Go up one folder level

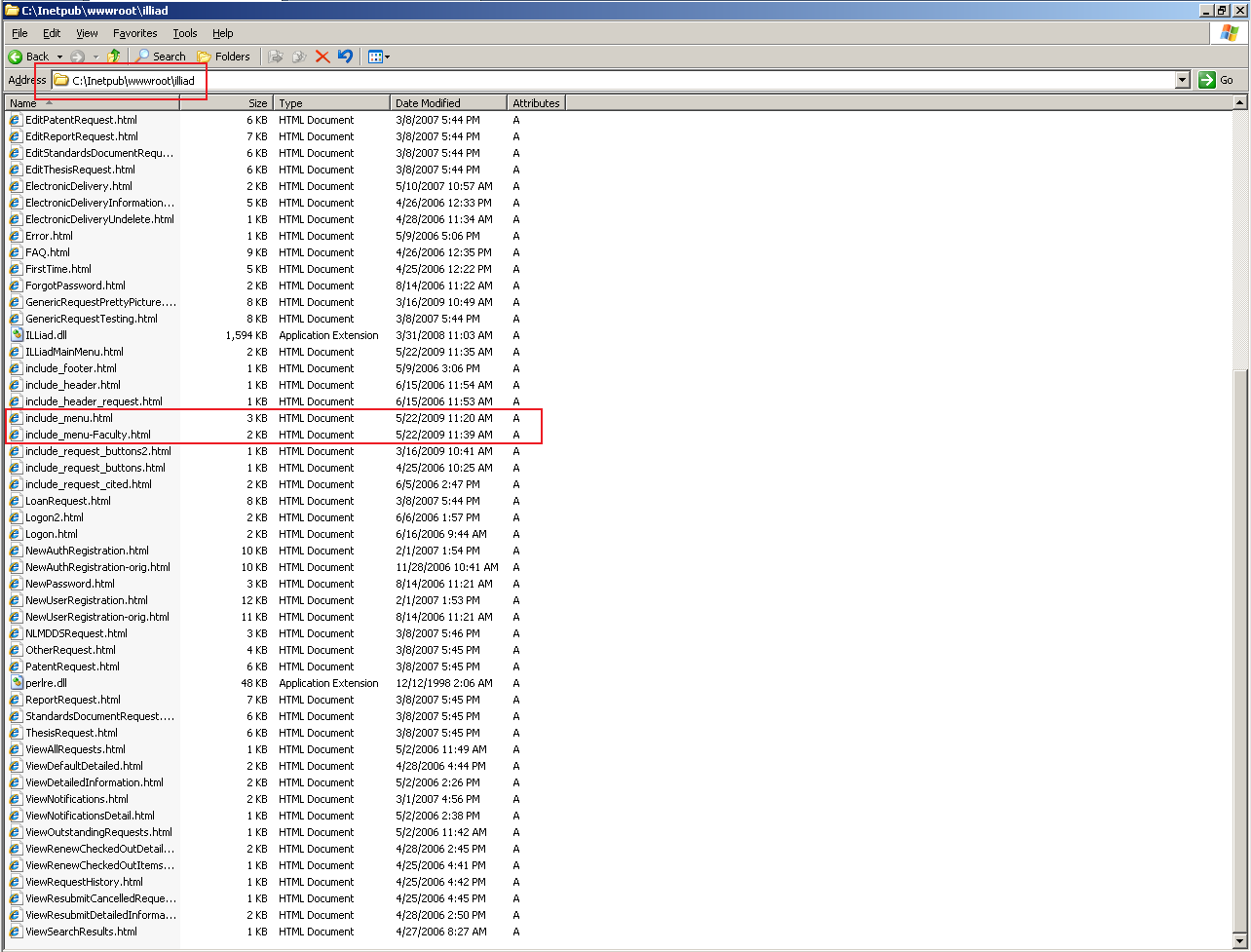point(114,57)
